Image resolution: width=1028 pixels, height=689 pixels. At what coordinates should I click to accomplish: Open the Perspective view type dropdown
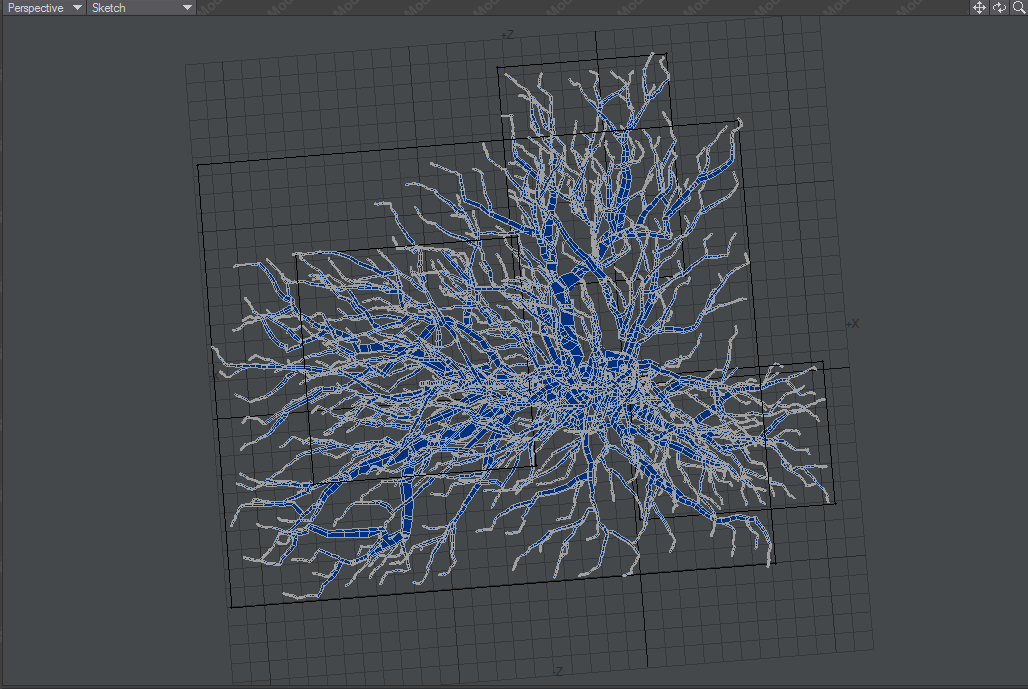pyautogui.click(x=44, y=8)
